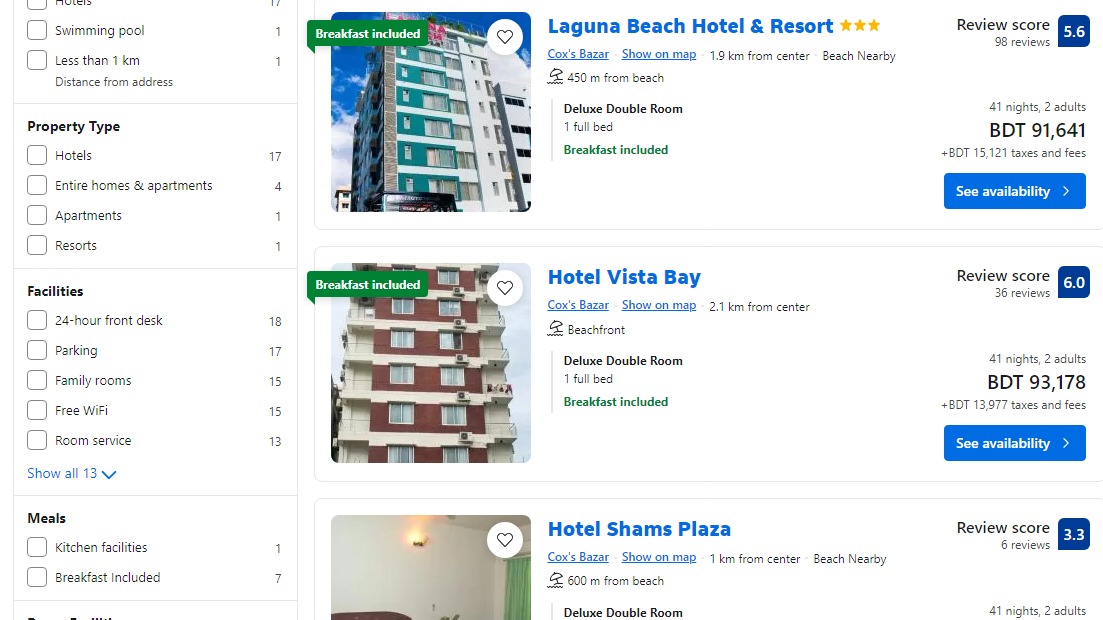Screen dimensions: 1103x620
Task: Save Hotel Vista Bay with heart icon
Action: 505,288
